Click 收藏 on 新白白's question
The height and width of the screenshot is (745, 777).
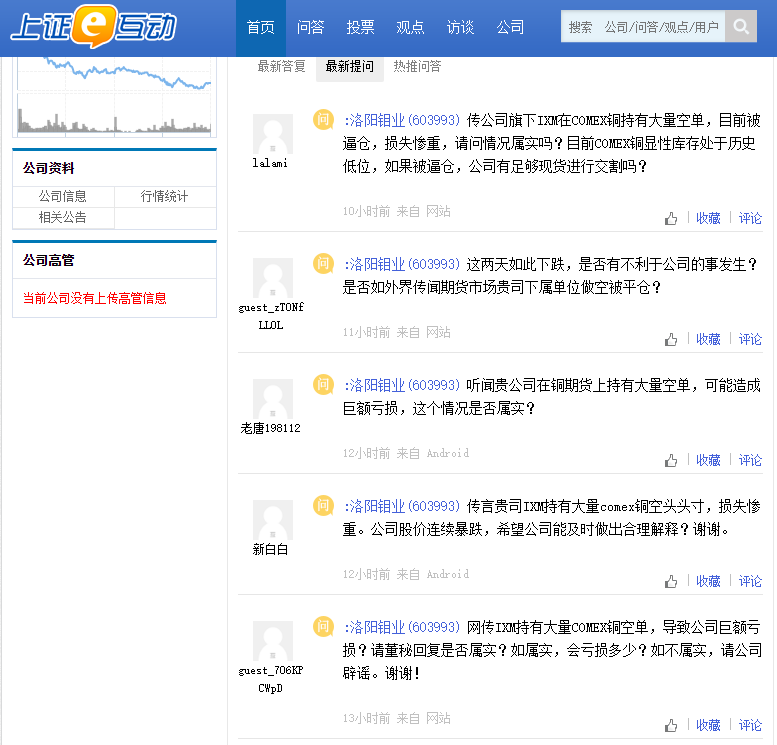click(x=708, y=581)
